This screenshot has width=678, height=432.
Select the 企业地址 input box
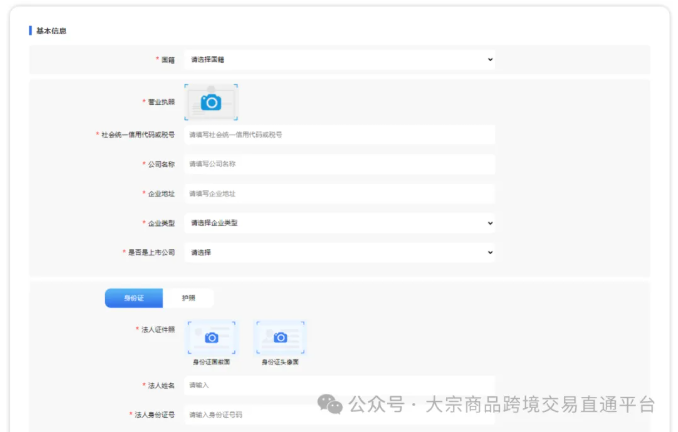pyautogui.click(x=339, y=194)
